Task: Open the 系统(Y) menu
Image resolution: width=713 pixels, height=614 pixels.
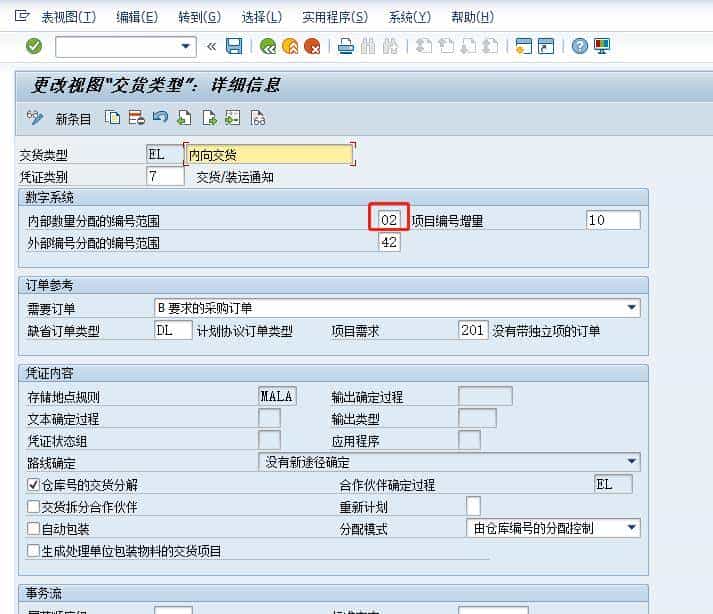Action: 409,17
